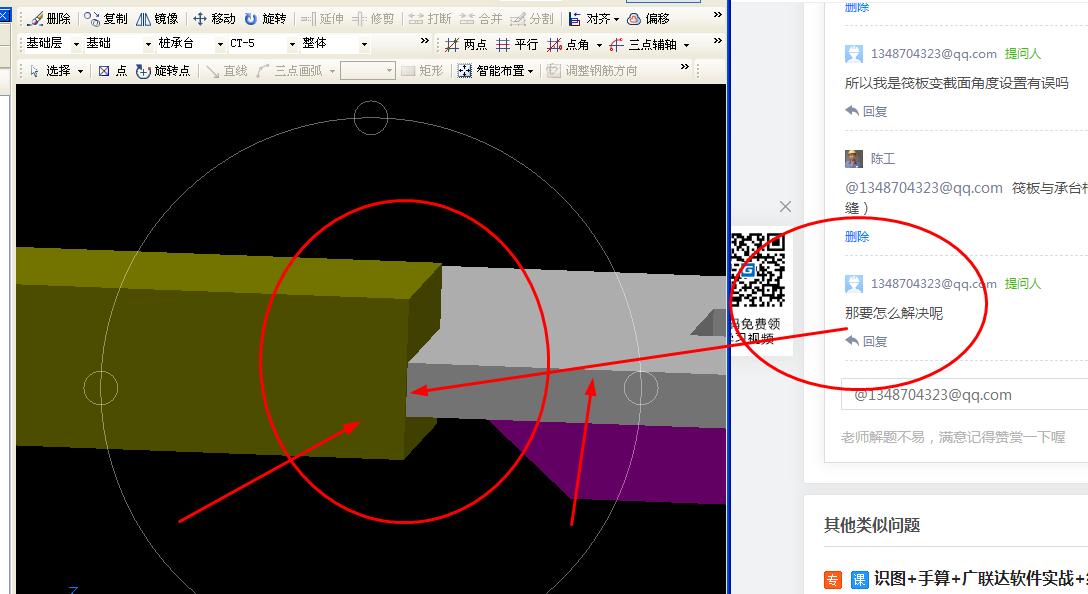Image resolution: width=1088 pixels, height=594 pixels.
Task: Expand the 点角 dropdown arrow
Action: point(600,45)
